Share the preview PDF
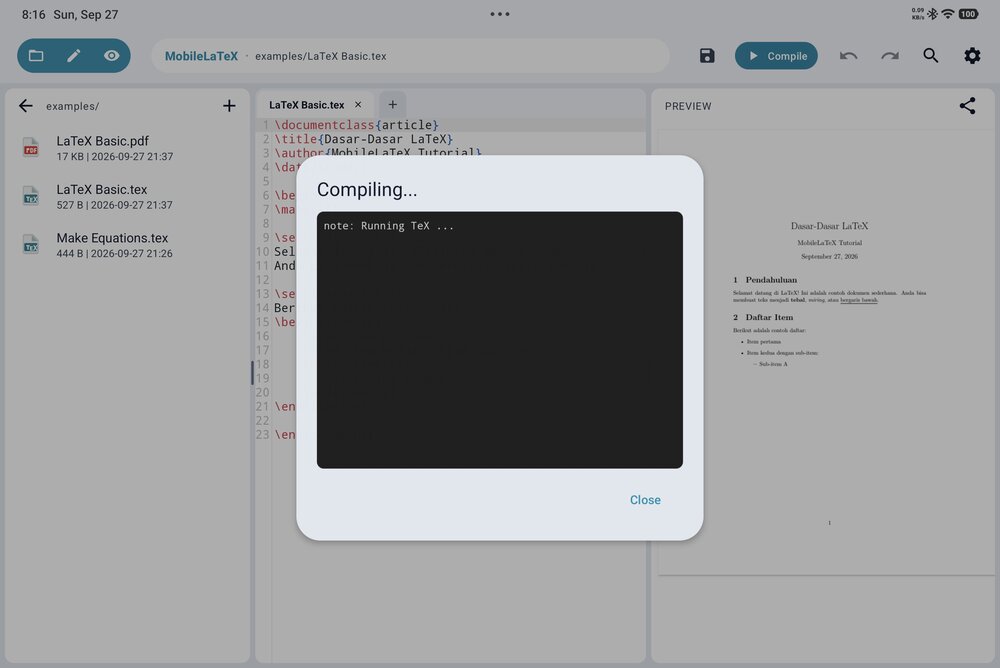Viewport: 1000px width, 668px height. pyautogui.click(x=967, y=106)
